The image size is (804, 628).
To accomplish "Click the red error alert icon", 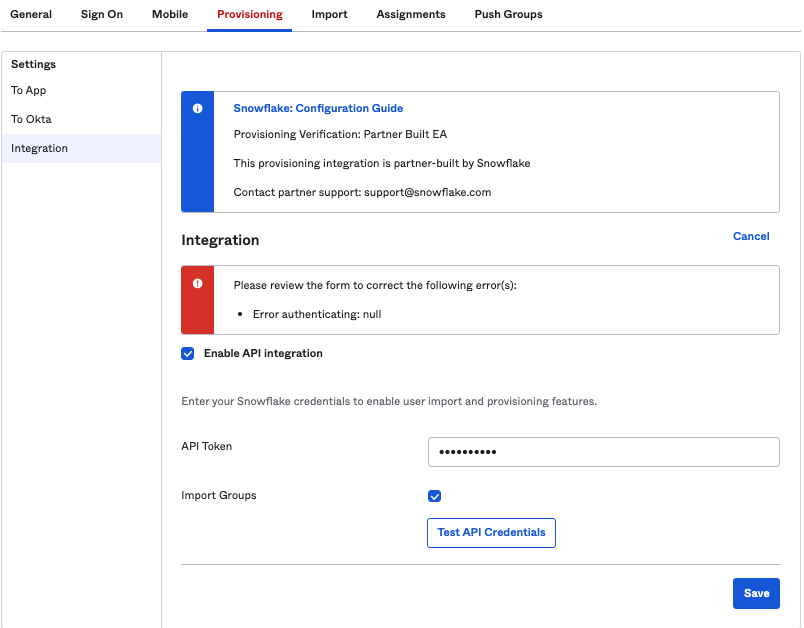I will [x=197, y=283].
